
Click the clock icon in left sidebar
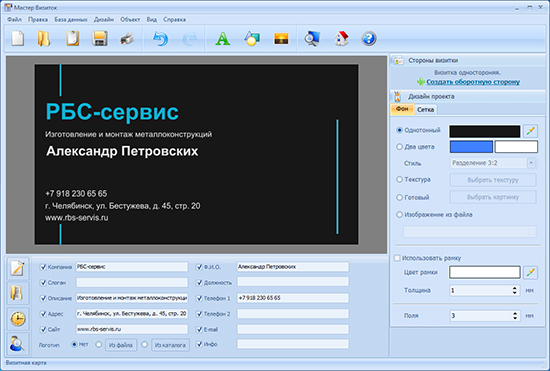pos(18,318)
